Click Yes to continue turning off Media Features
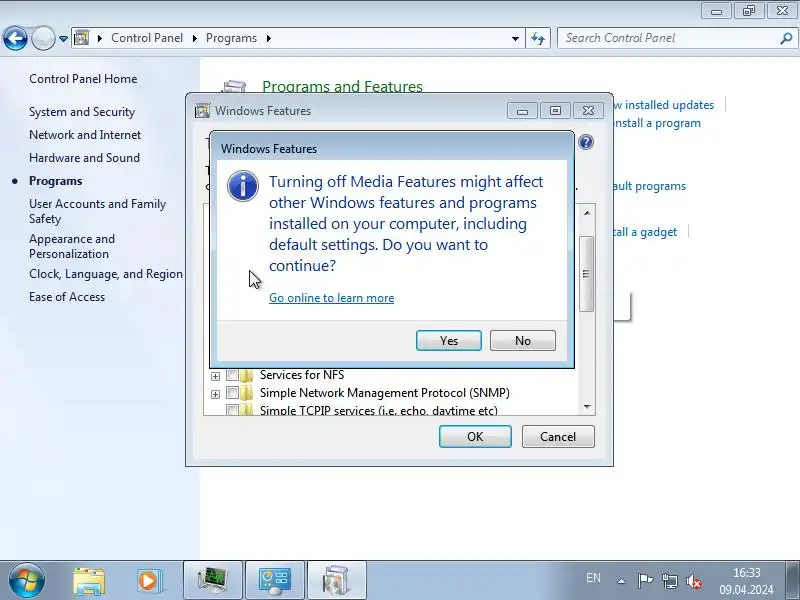Screen dimensions: 800x600 [x=448, y=340]
